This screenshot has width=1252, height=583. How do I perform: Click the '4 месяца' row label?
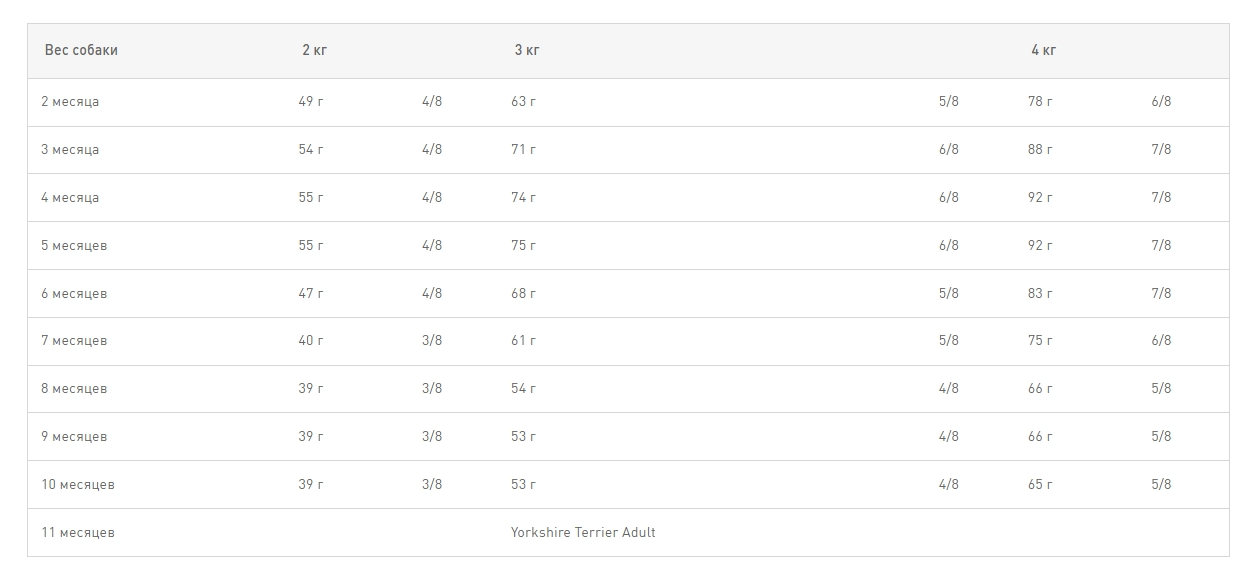point(70,198)
